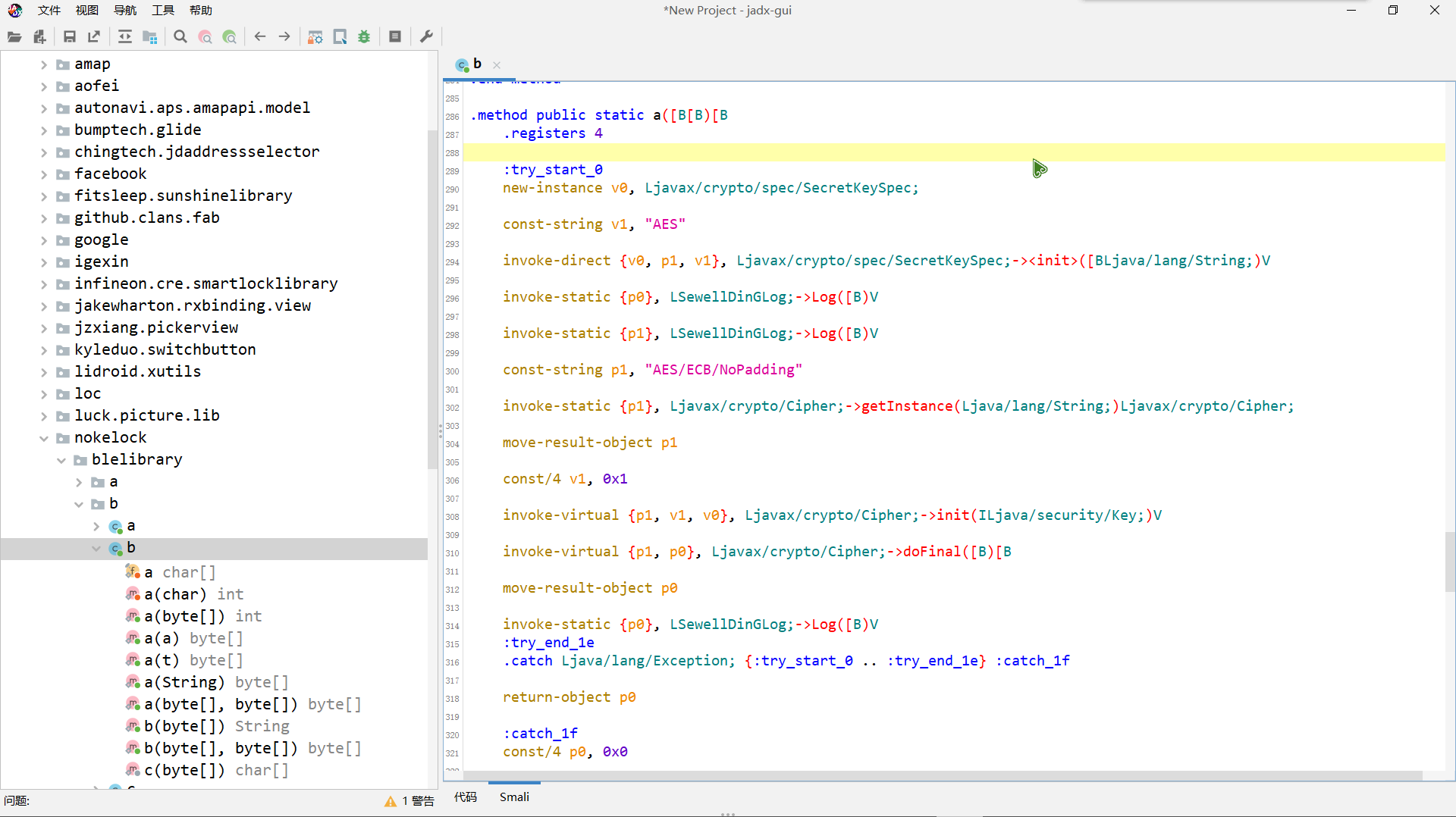The width and height of the screenshot is (1456, 817).
Task: Click the log viewer icon
Action: [x=395, y=36]
